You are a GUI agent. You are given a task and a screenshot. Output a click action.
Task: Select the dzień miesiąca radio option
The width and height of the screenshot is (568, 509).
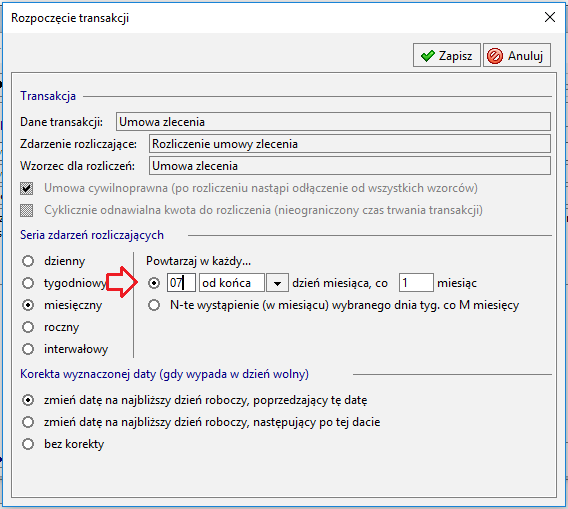point(154,283)
